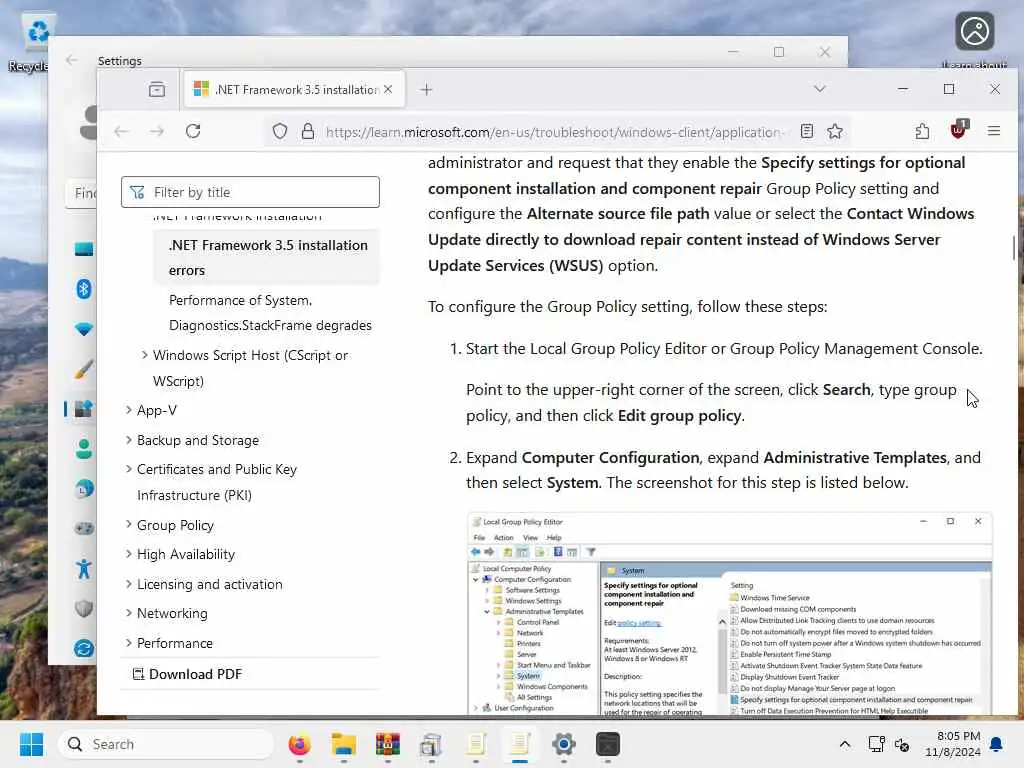
Task: Go forward in Firefox browser
Action: coord(157,131)
